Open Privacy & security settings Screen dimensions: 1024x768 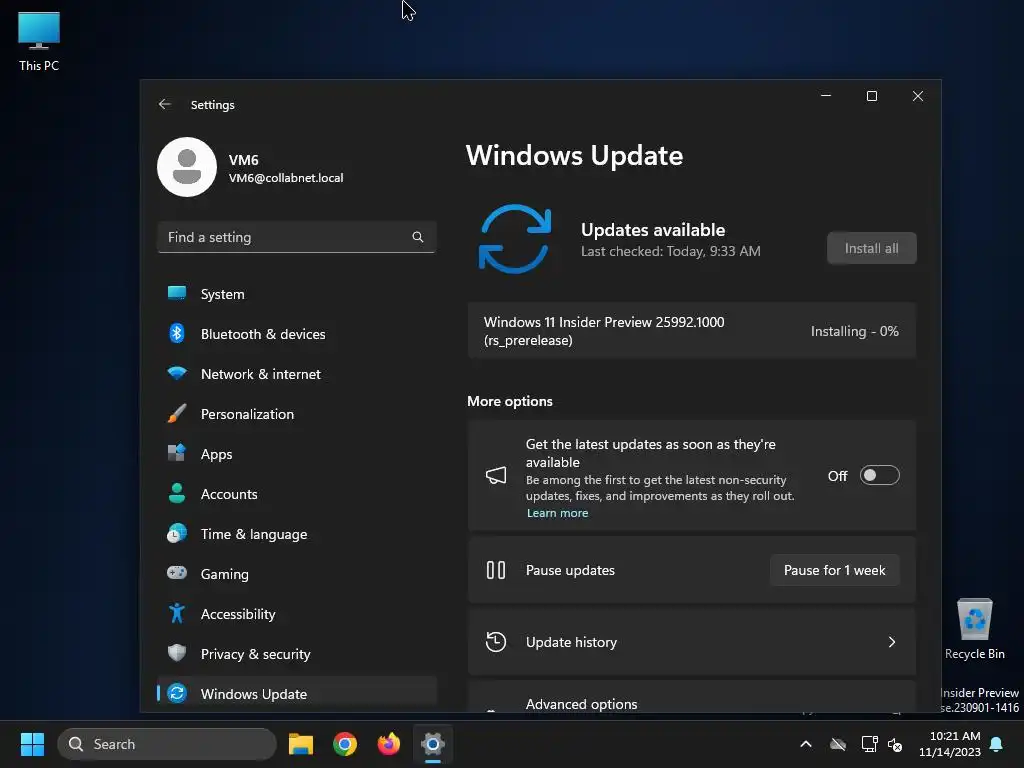pos(296,654)
